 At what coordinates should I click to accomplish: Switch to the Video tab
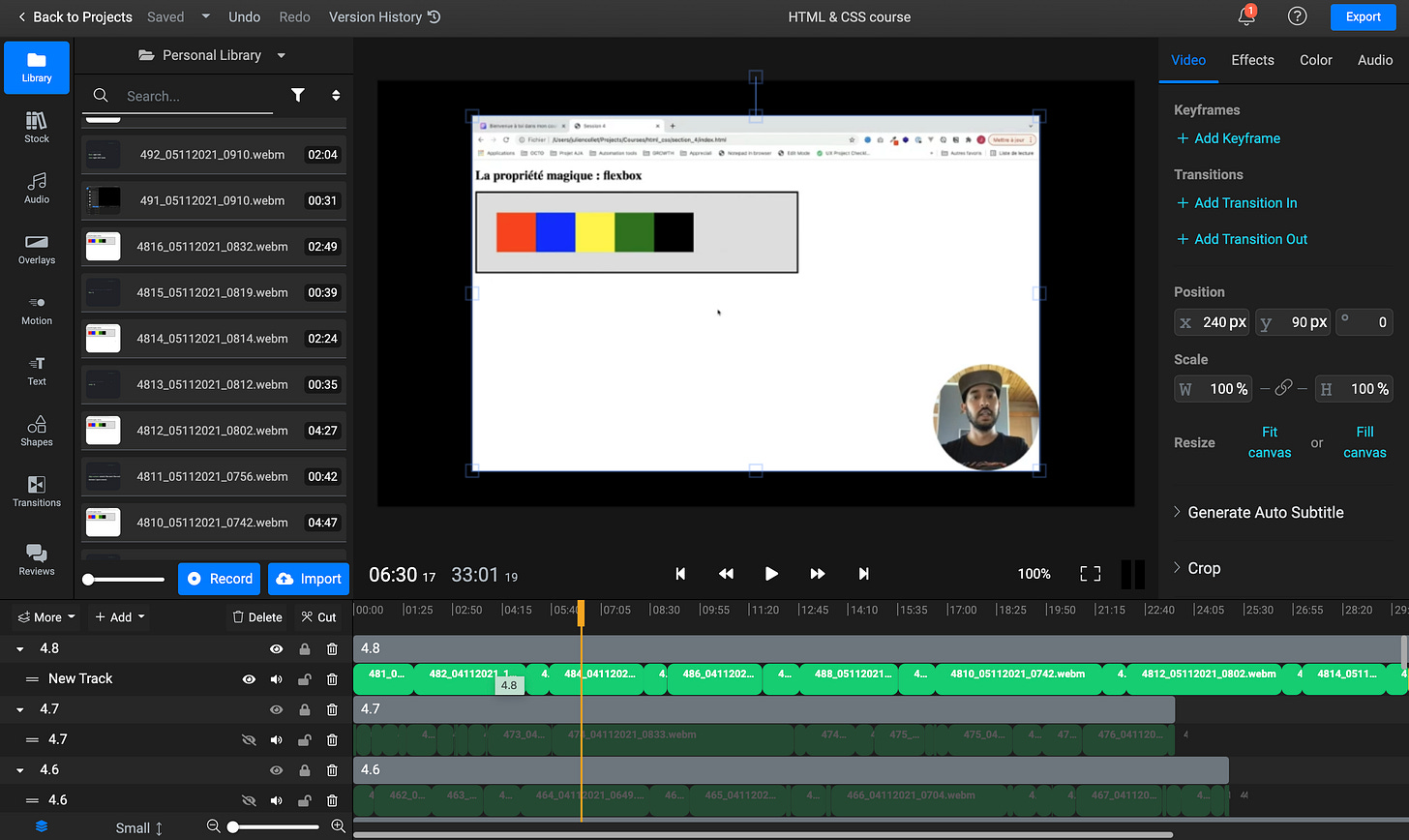pos(1188,60)
